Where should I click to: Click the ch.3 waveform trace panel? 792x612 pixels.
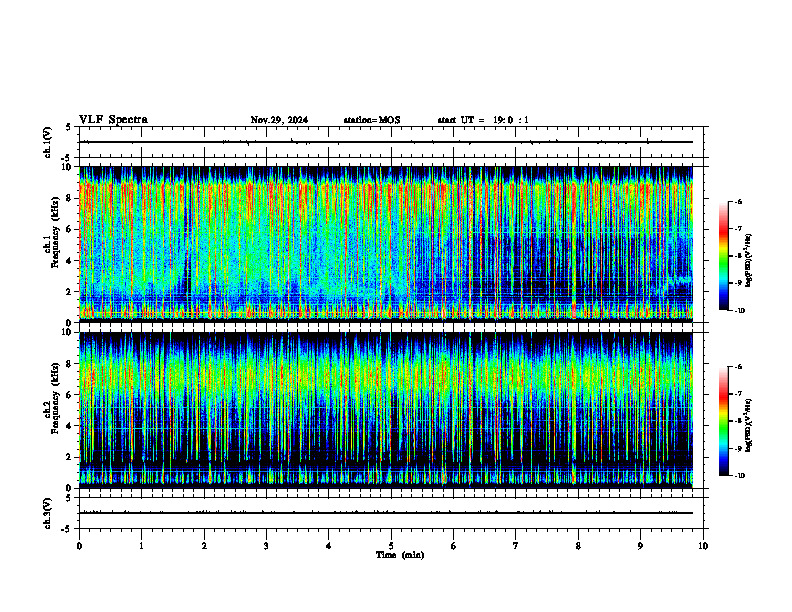coord(391,513)
